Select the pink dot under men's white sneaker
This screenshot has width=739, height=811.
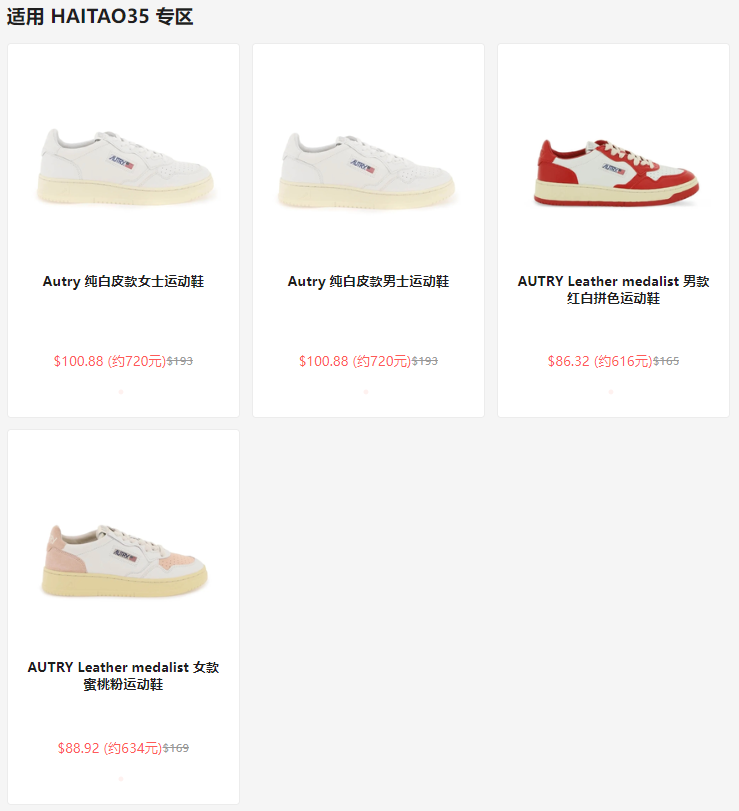(x=366, y=392)
